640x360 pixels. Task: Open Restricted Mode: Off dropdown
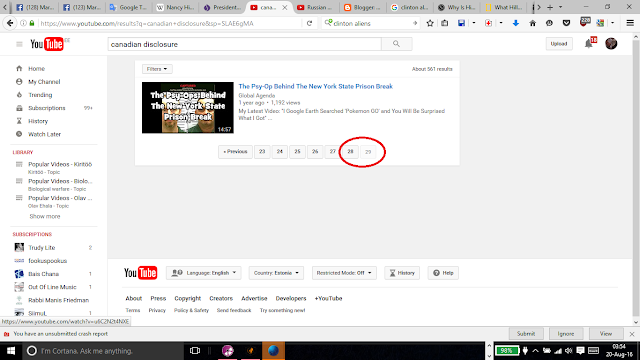point(344,273)
